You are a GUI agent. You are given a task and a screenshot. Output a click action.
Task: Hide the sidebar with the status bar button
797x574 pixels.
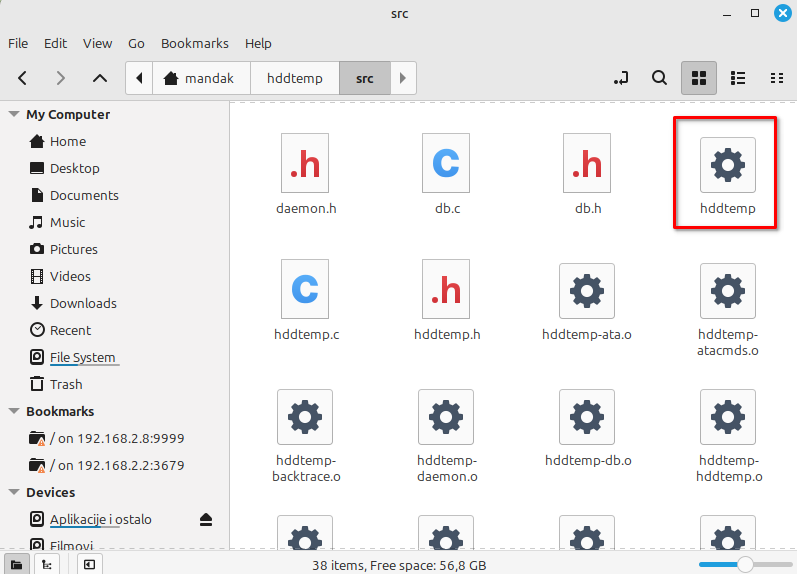(89, 565)
